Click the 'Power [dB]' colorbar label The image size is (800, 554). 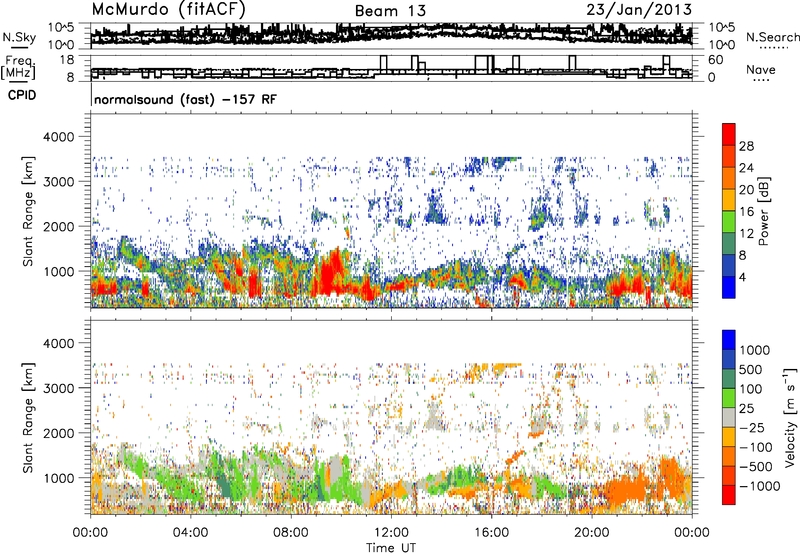[x=764, y=212]
